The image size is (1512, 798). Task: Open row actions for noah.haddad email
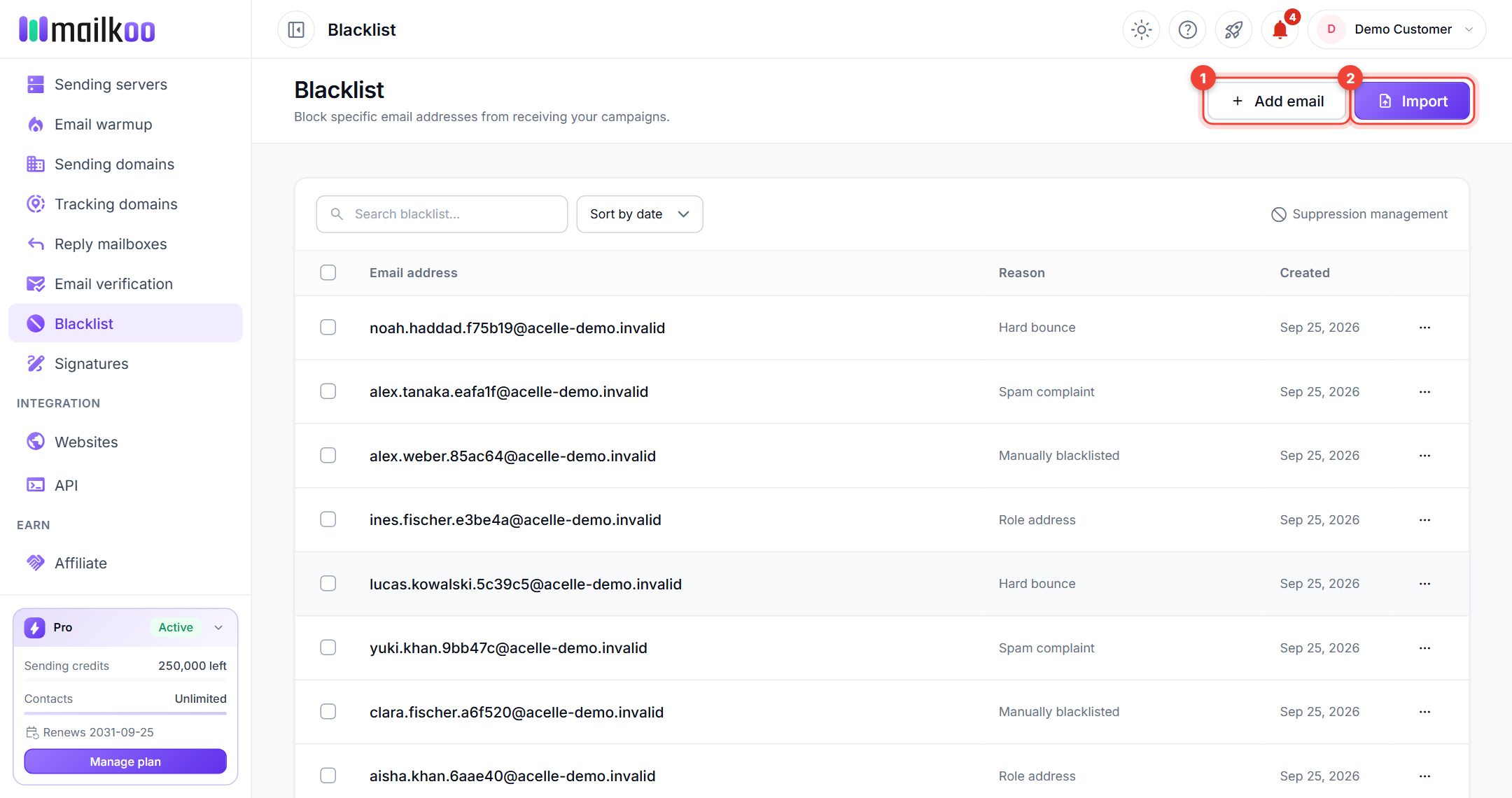coord(1424,328)
